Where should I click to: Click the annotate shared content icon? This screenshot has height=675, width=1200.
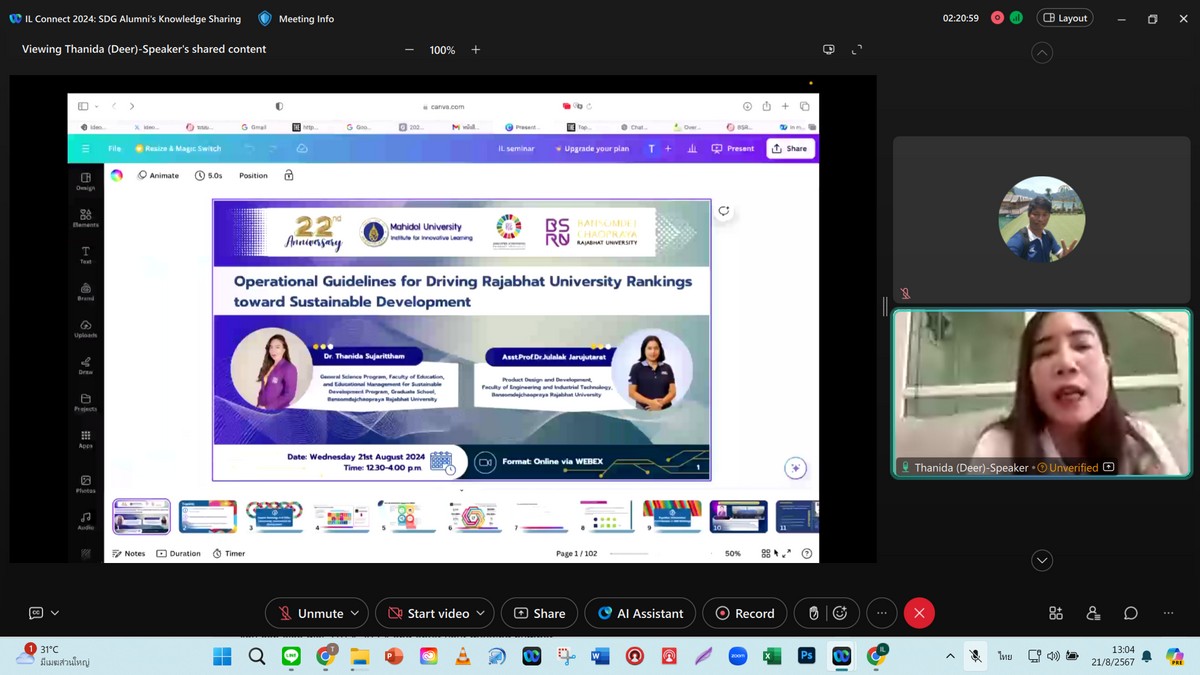[x=828, y=49]
